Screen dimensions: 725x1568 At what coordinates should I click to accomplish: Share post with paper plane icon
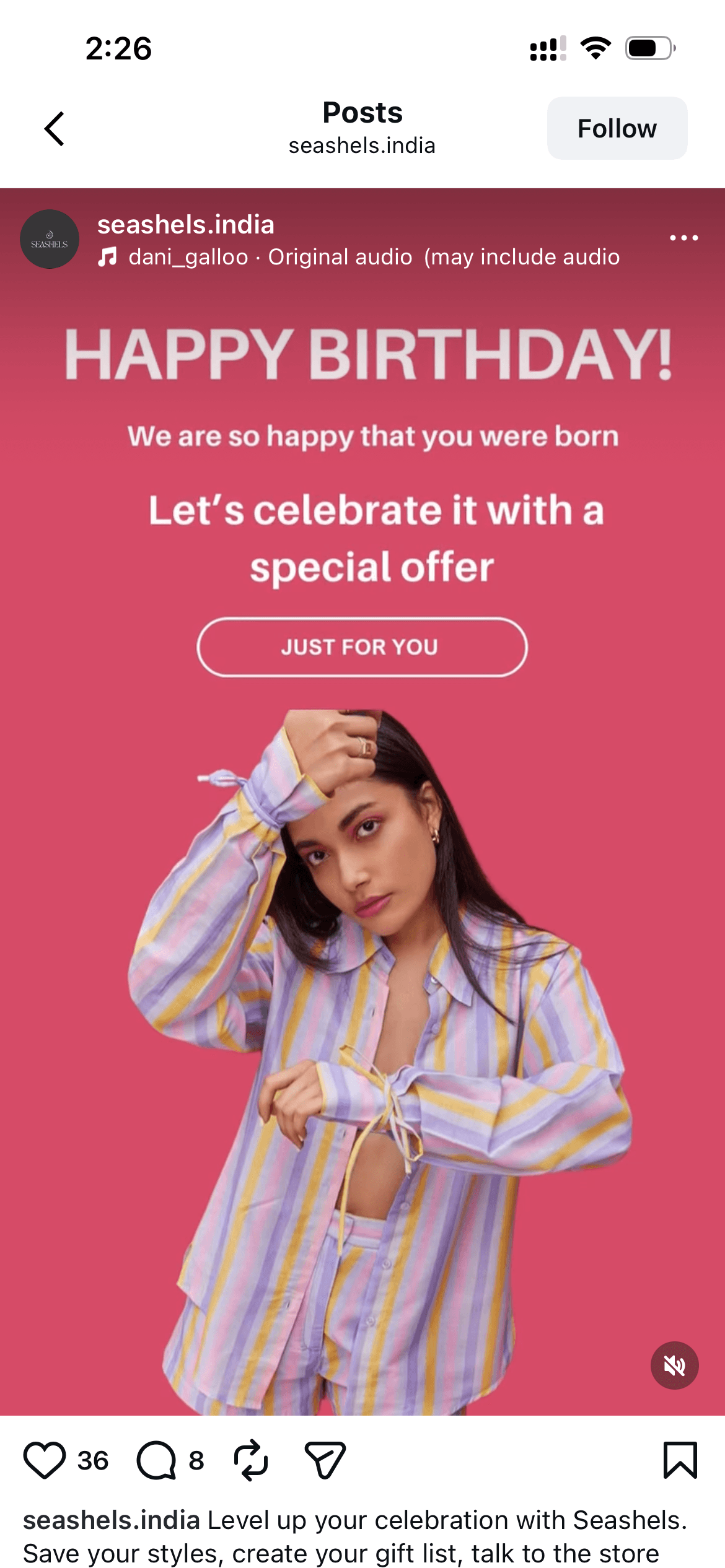click(325, 1460)
